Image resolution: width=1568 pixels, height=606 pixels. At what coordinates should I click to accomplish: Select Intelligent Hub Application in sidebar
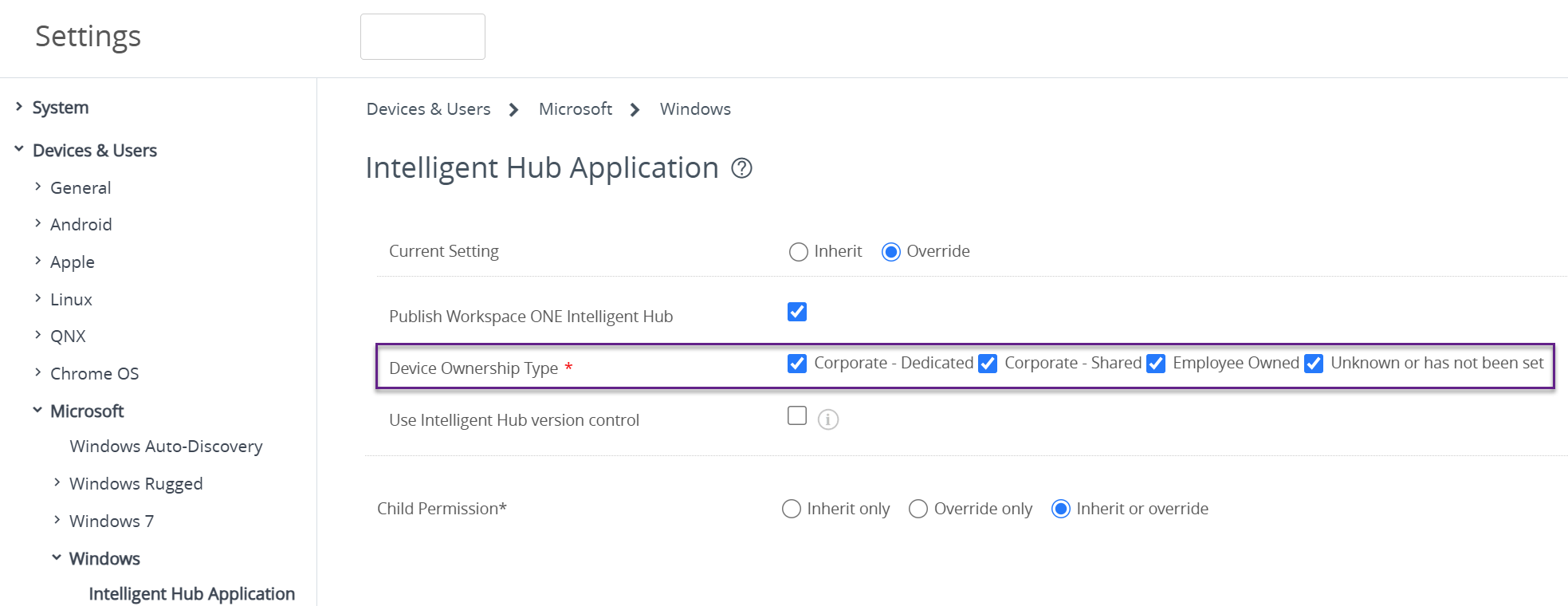tap(191, 594)
